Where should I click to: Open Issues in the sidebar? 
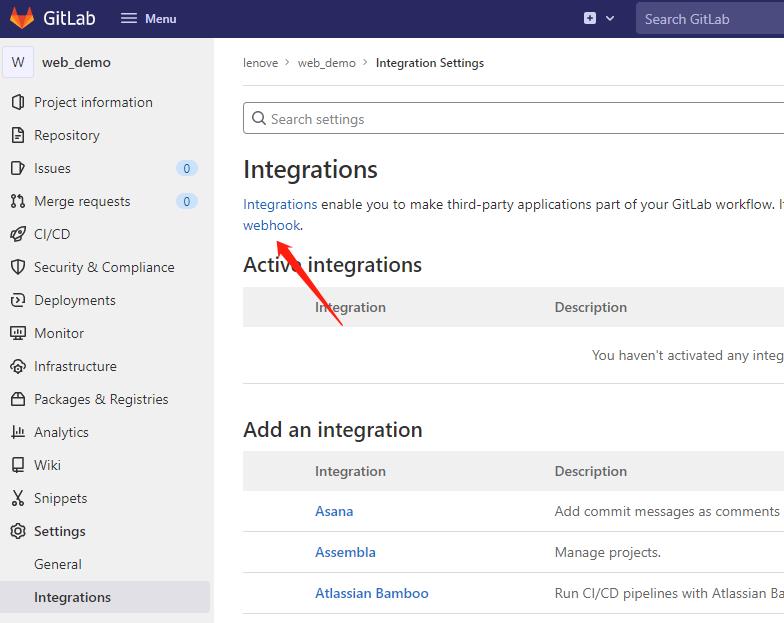52,168
